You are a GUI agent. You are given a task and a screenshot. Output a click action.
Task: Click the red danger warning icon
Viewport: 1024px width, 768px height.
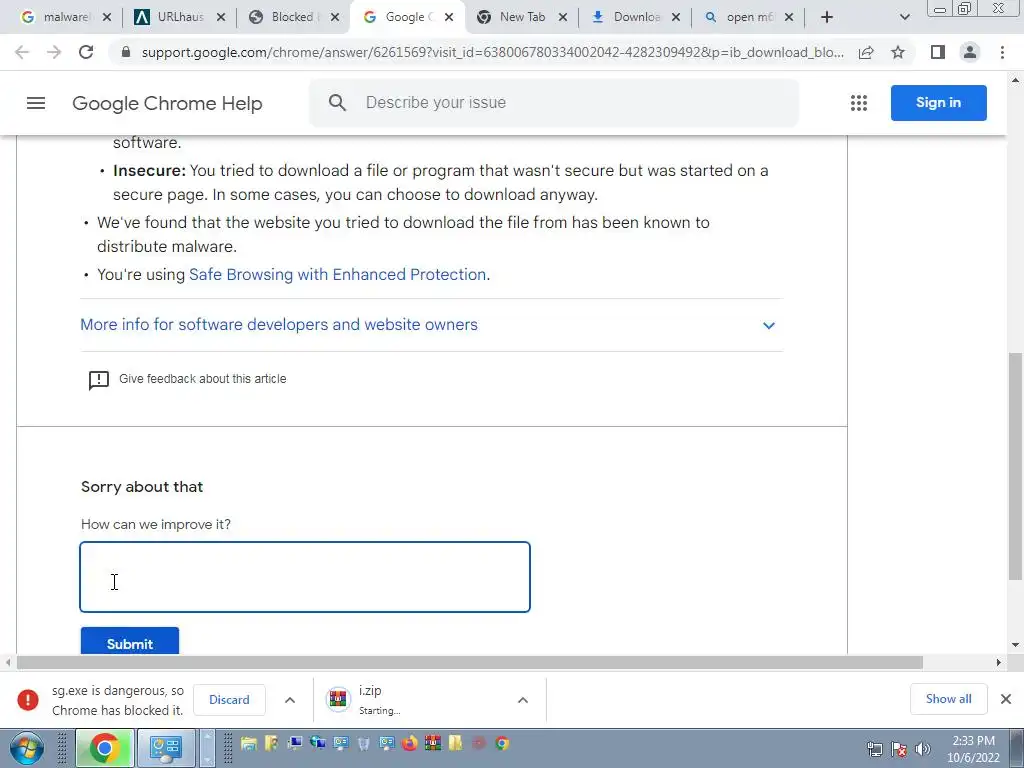coord(28,700)
